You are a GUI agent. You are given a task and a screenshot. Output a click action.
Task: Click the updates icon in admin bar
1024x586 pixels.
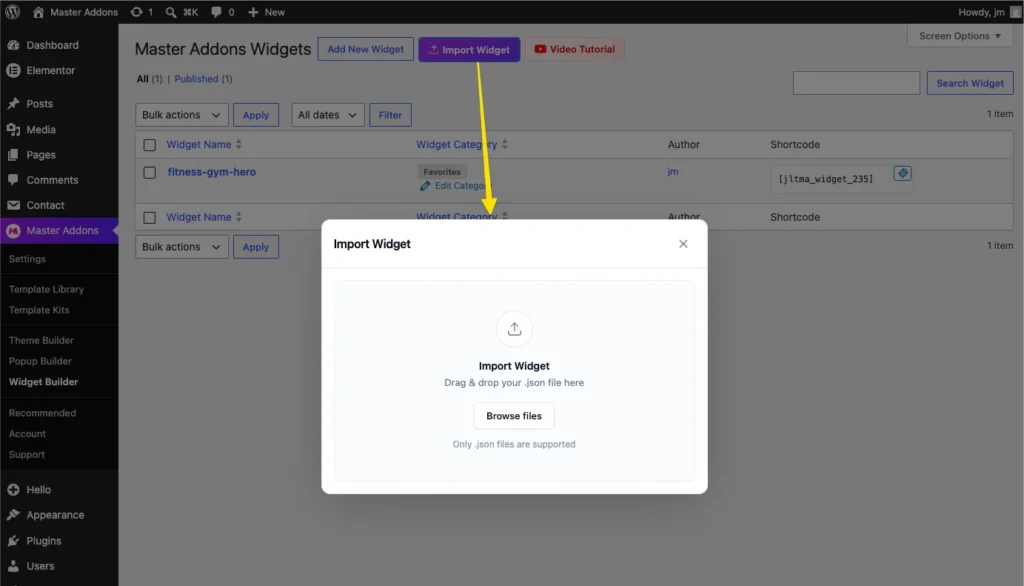136,12
